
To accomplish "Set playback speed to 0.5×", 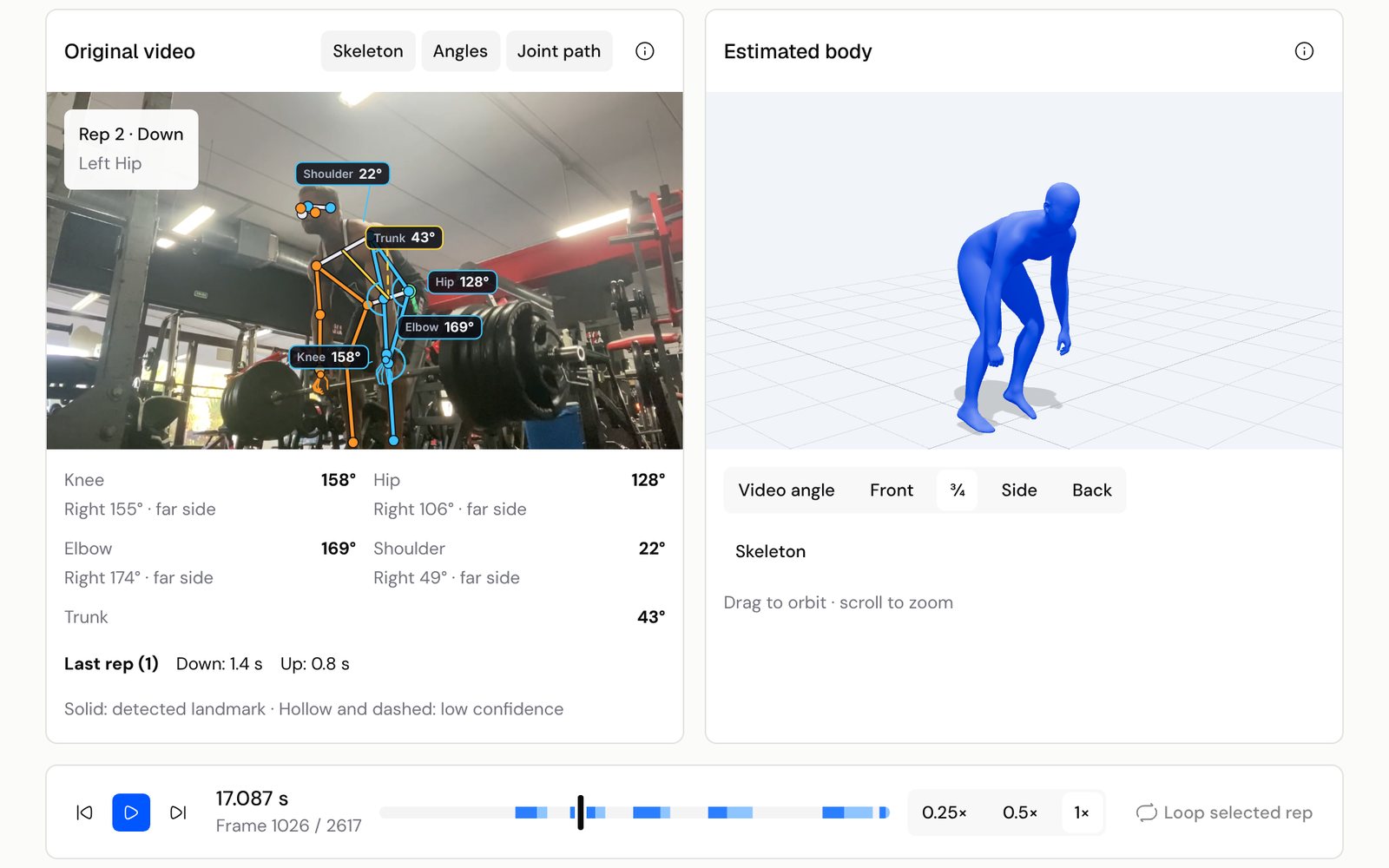I will pos(1020,812).
